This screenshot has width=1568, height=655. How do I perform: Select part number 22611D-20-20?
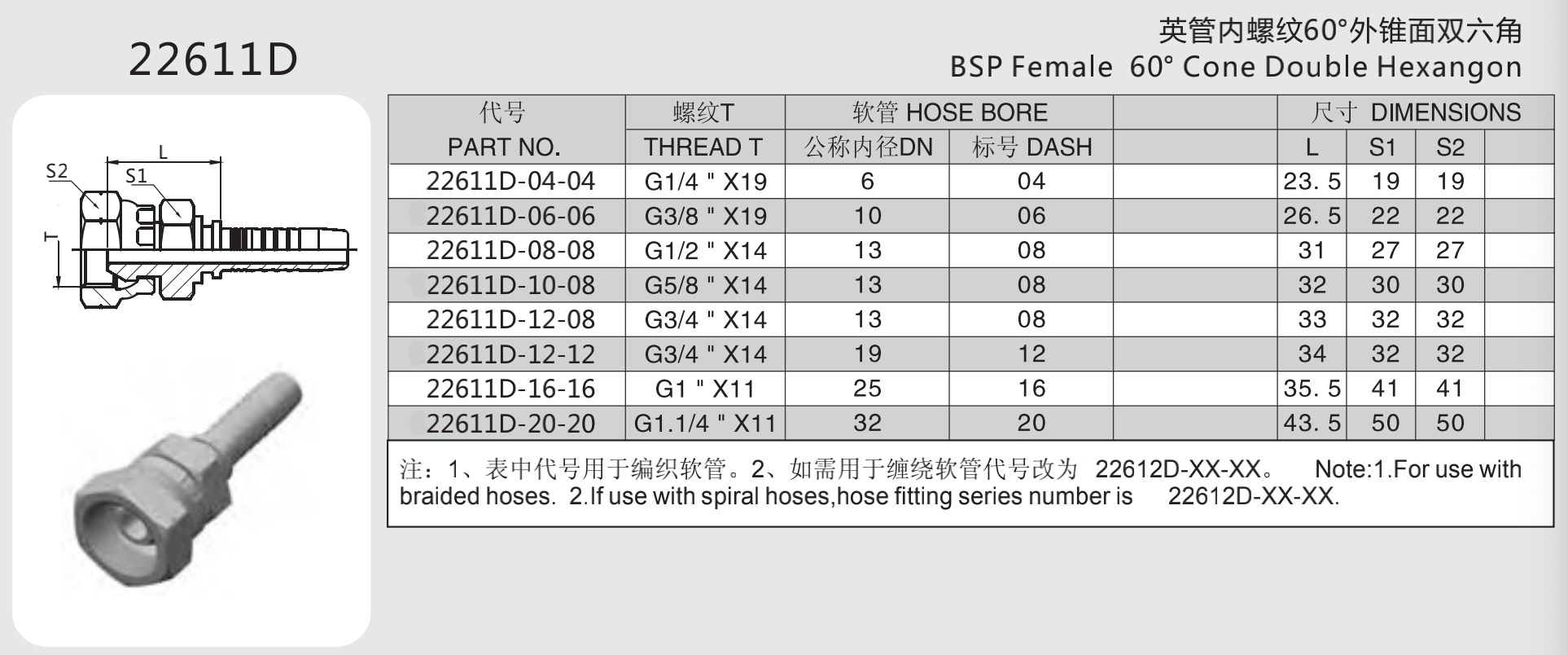(510, 424)
